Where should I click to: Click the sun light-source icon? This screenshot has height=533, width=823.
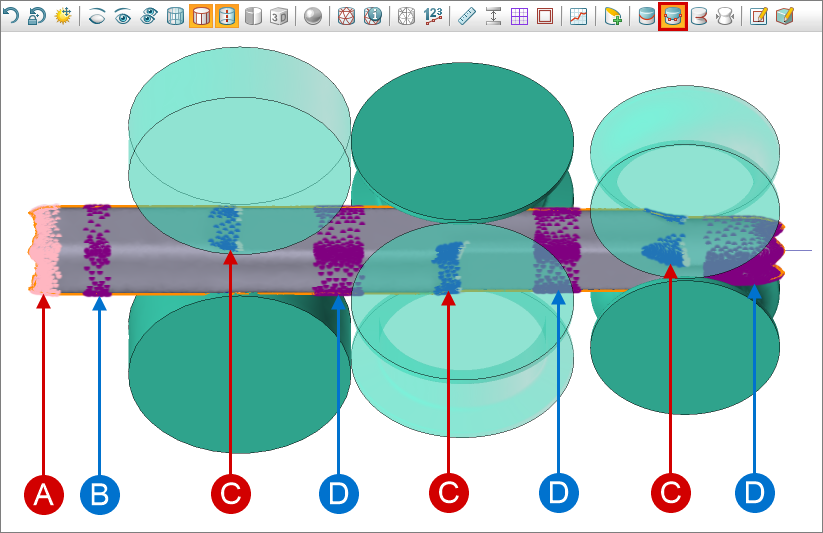coord(62,16)
